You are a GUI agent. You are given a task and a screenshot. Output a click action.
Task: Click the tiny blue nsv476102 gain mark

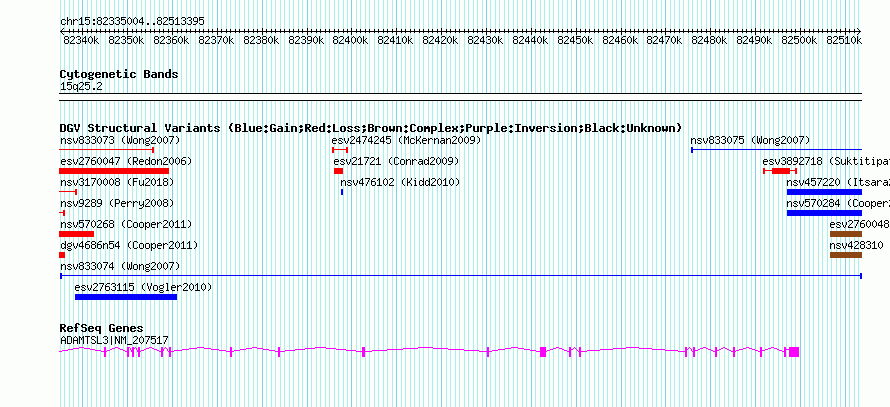click(342, 192)
